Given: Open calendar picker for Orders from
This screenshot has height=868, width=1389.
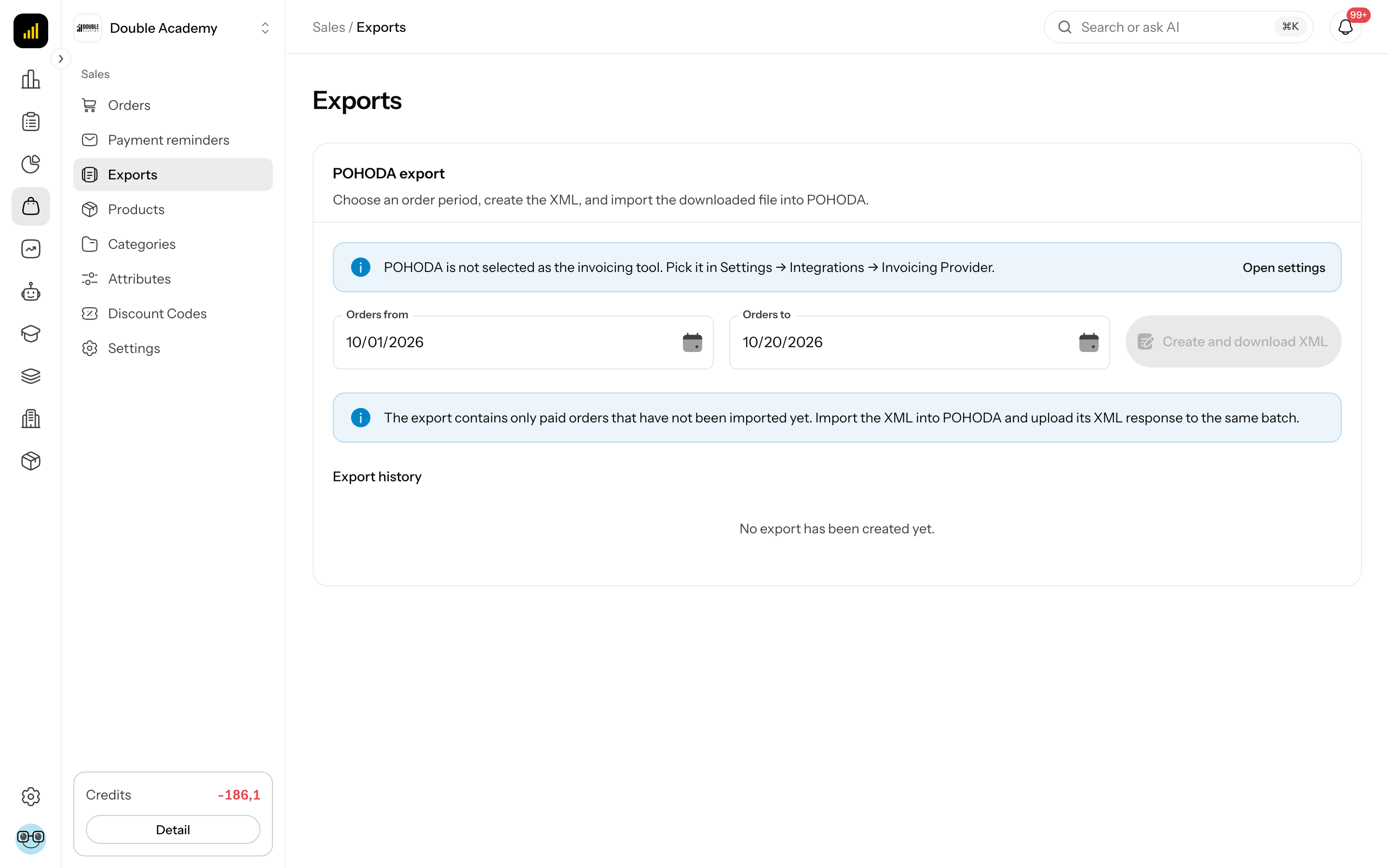Looking at the screenshot, I should coord(692,342).
